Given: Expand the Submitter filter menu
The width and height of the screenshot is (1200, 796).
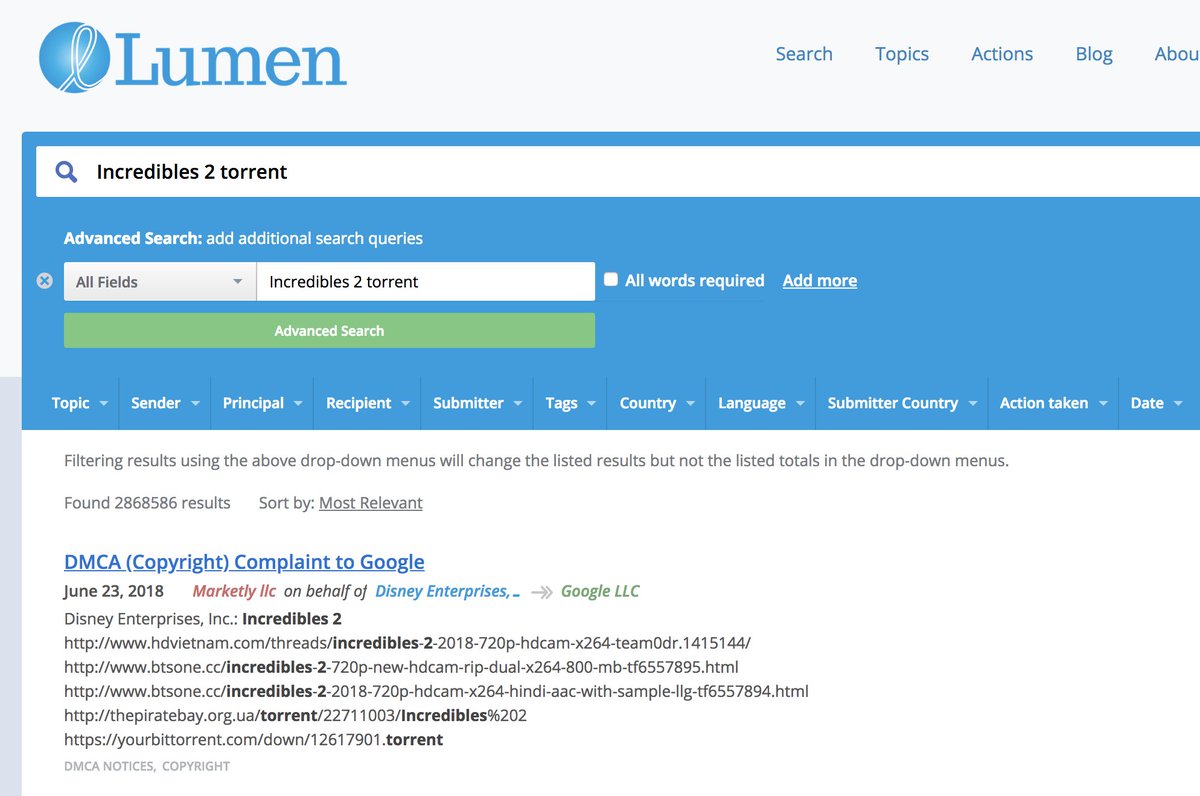Looking at the screenshot, I should 477,403.
